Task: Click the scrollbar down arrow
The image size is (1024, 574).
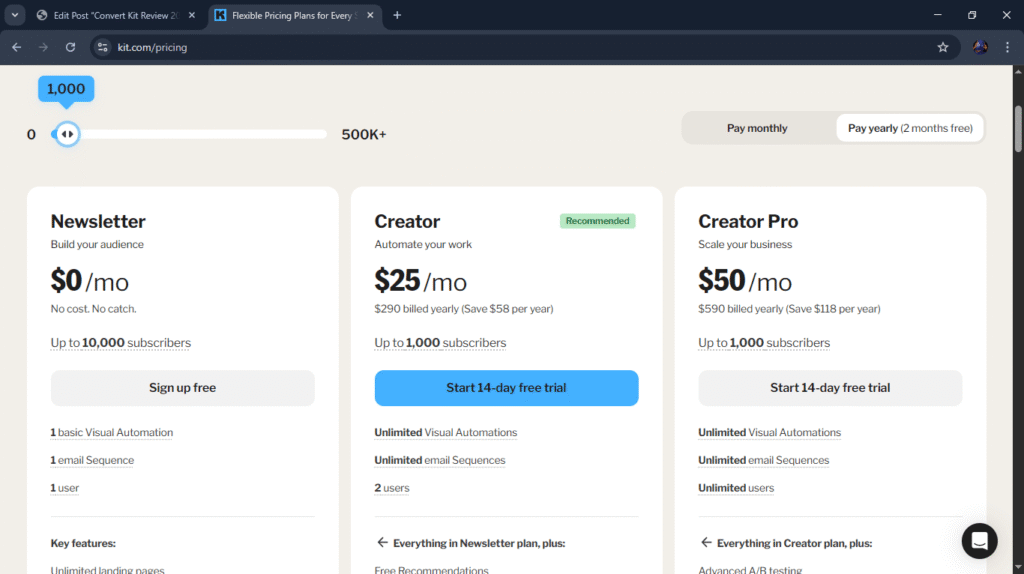Action: 1017,568
